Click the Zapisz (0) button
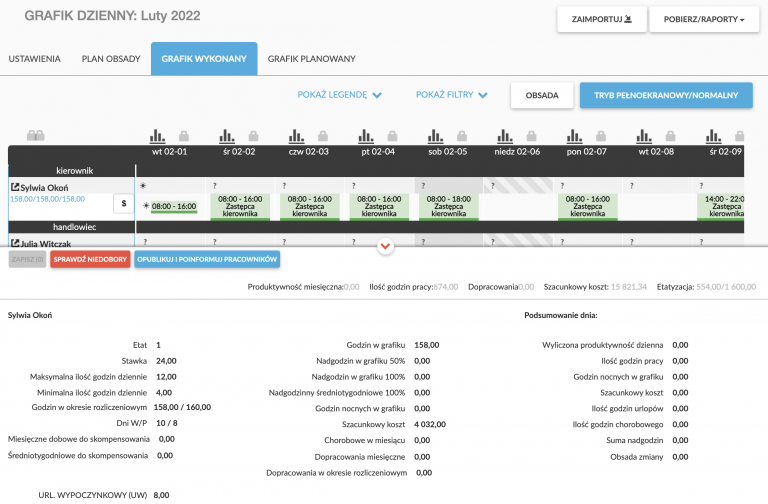The width and height of the screenshot is (768, 504). click(27, 259)
